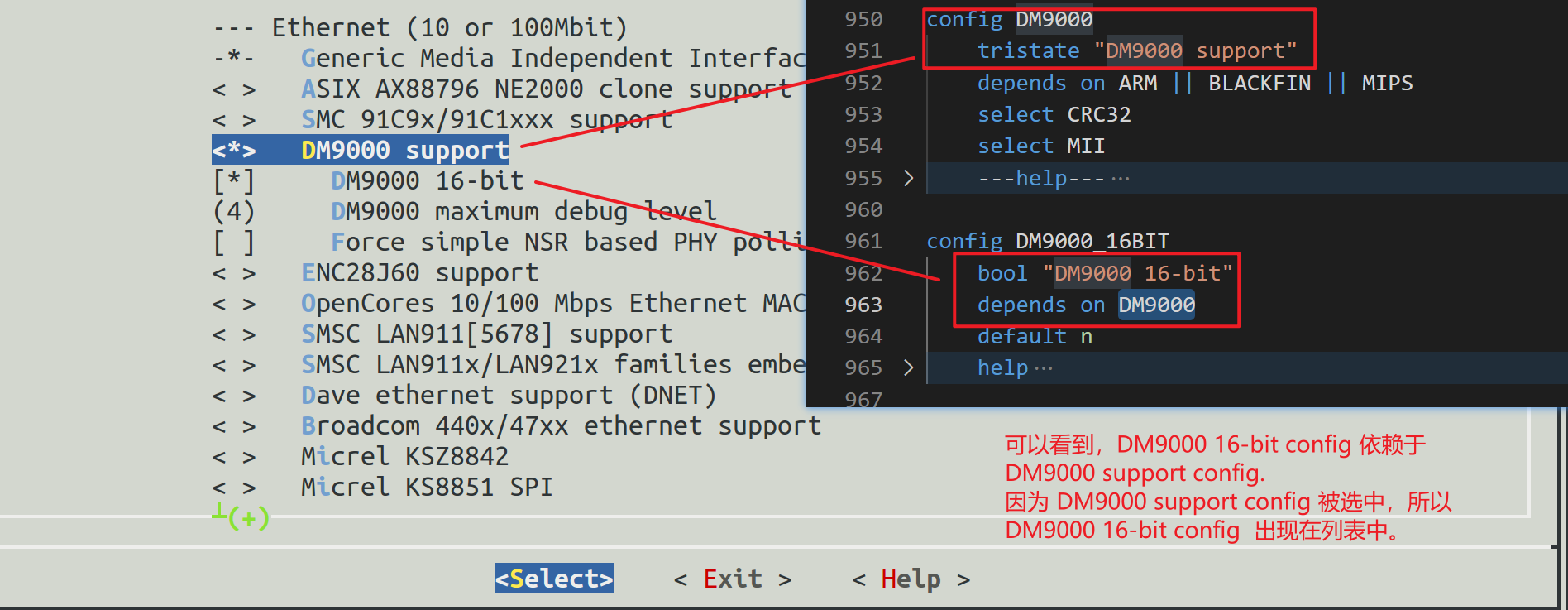Toggle ENC28J60 support option
The image size is (1568, 610).
234,273
